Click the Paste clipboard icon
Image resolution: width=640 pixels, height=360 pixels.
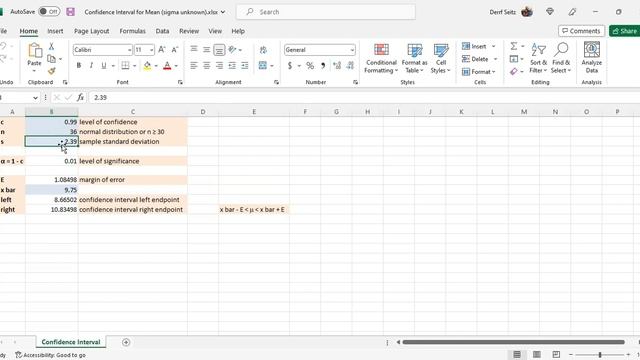[x=34, y=51]
